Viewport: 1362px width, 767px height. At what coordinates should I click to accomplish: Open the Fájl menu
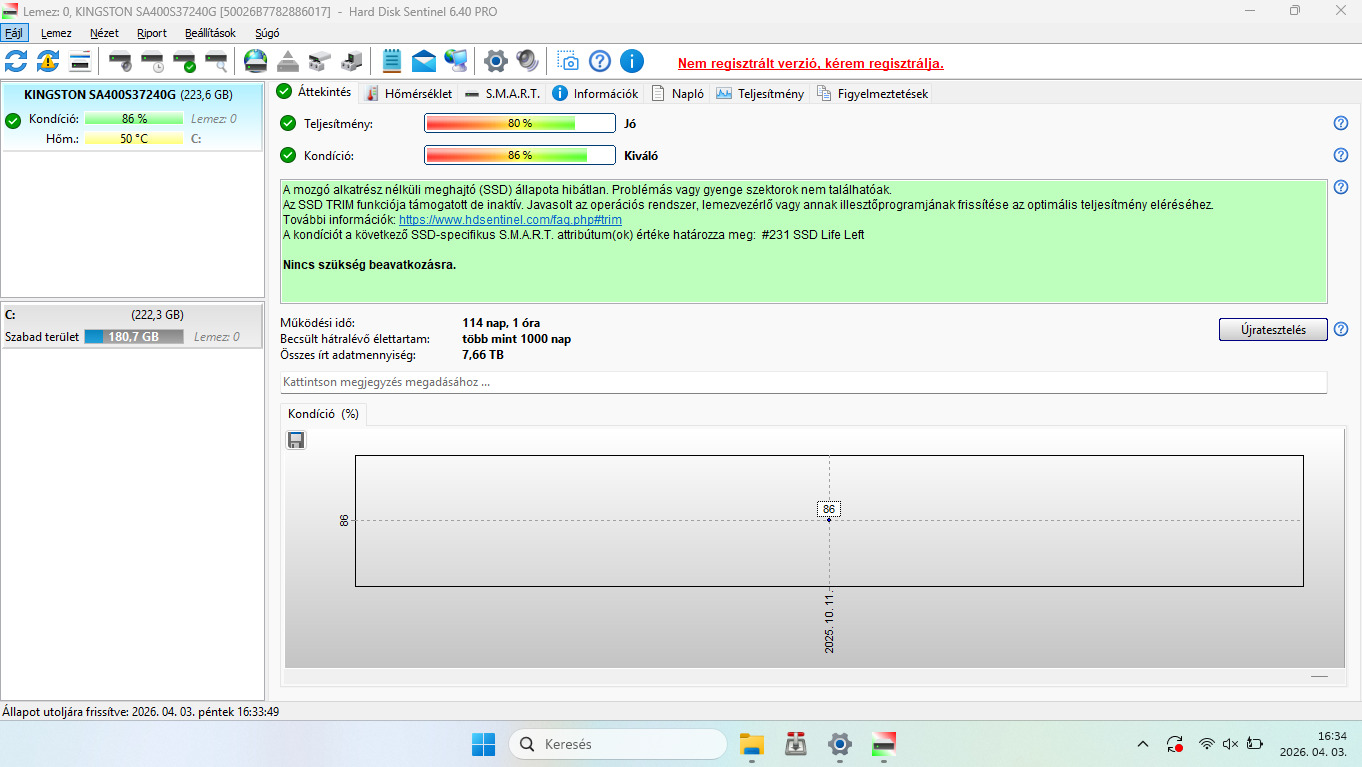click(14, 33)
